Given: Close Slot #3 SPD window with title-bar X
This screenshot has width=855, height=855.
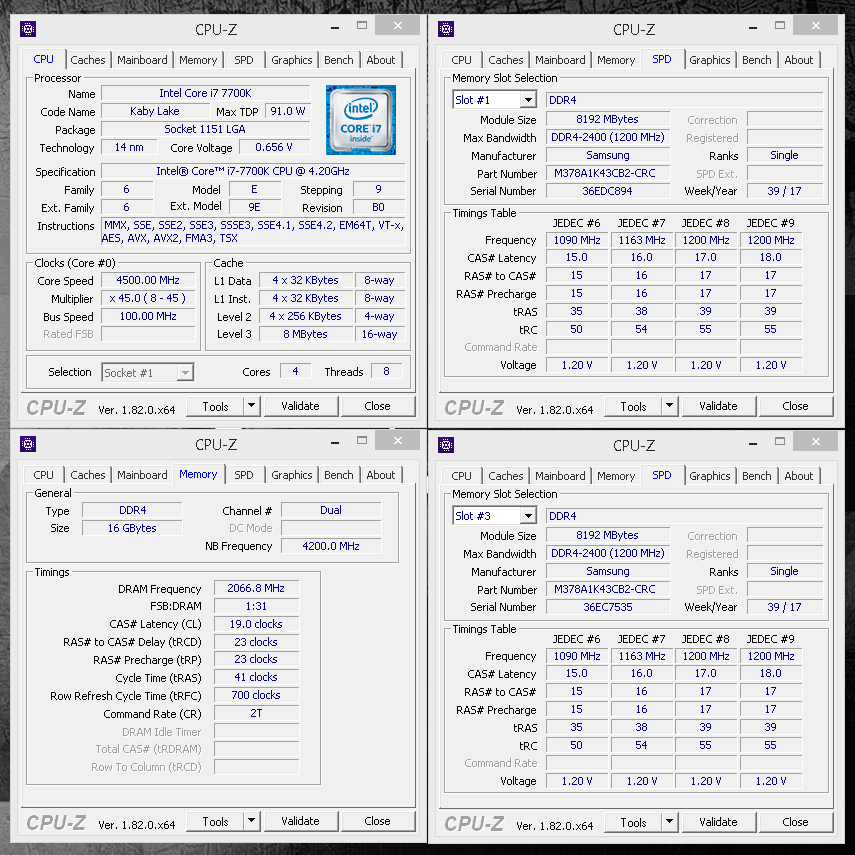Looking at the screenshot, I should pos(816,442).
